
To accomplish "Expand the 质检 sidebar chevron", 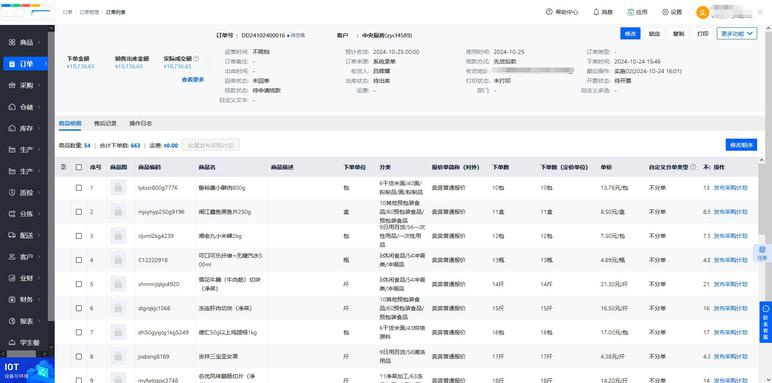I will (x=38, y=192).
